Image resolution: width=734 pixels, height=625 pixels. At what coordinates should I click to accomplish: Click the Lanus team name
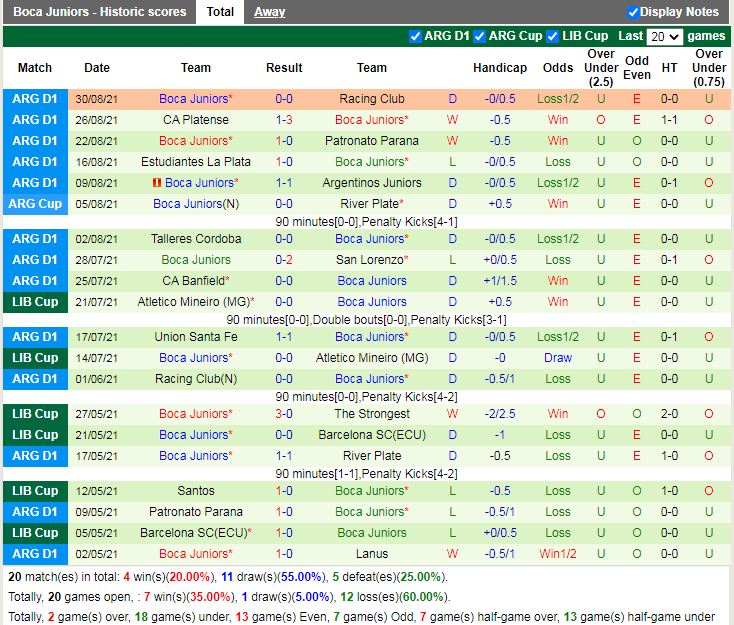[x=371, y=554]
